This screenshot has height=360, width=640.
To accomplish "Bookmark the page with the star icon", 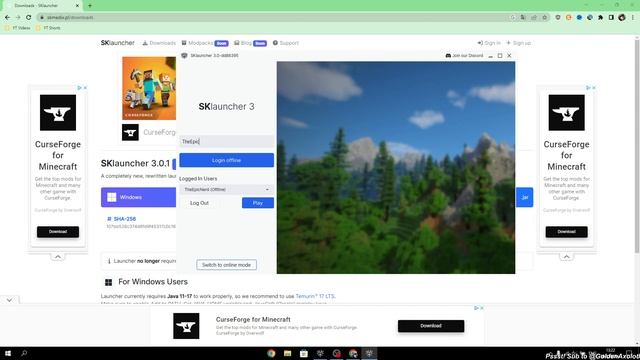I will [x=544, y=18].
